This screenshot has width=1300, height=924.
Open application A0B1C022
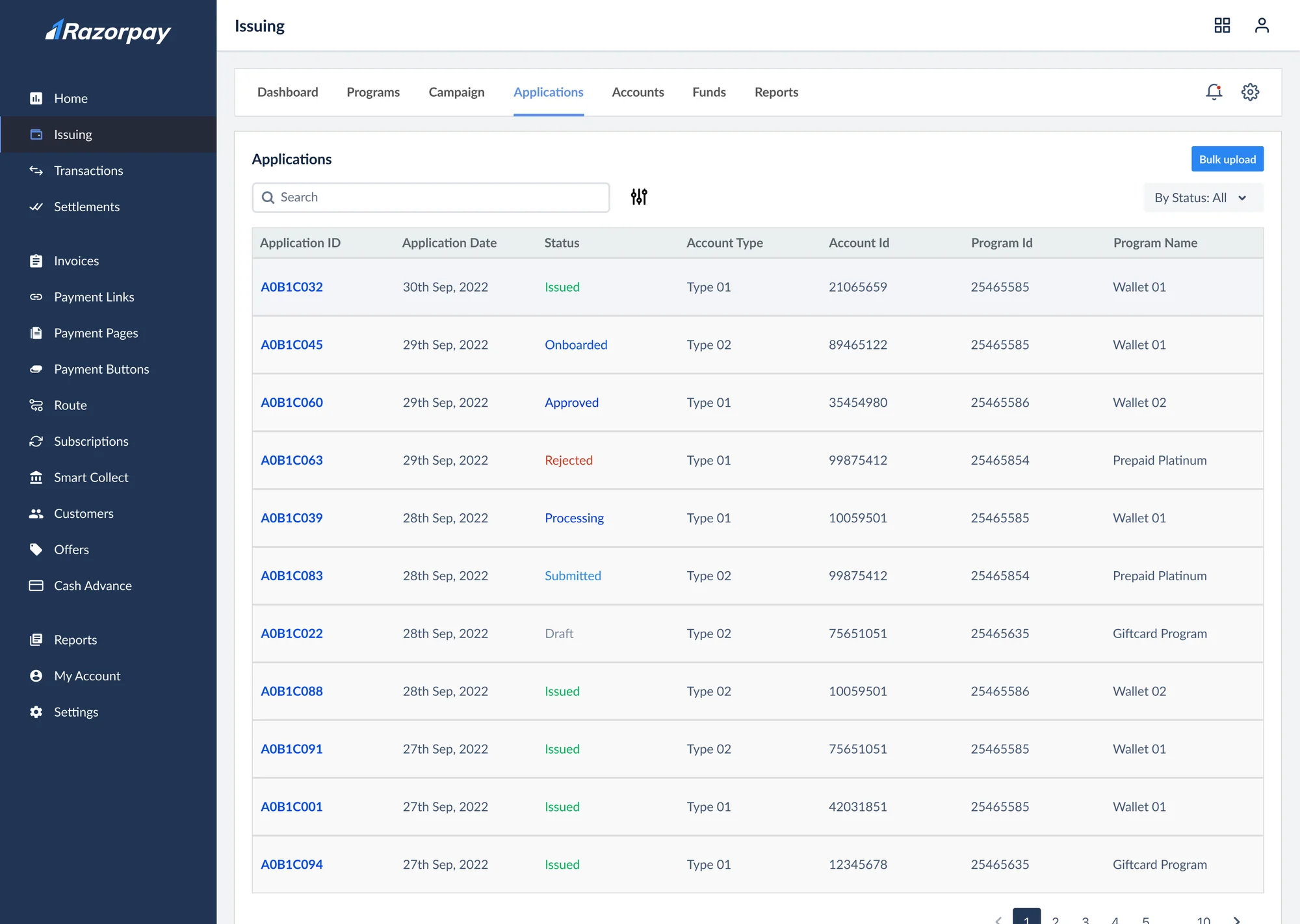(x=291, y=634)
